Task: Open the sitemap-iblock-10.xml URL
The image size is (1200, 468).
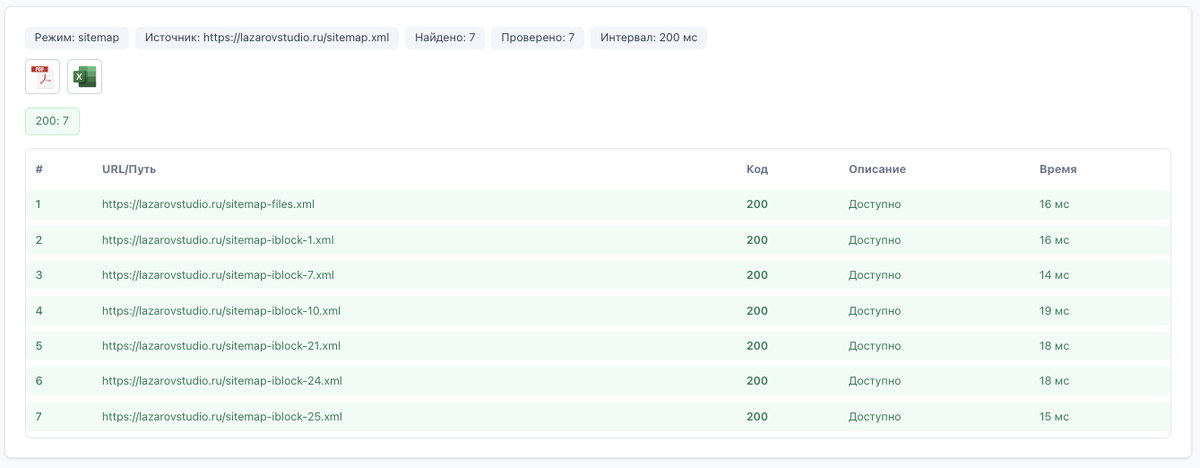Action: [221, 311]
